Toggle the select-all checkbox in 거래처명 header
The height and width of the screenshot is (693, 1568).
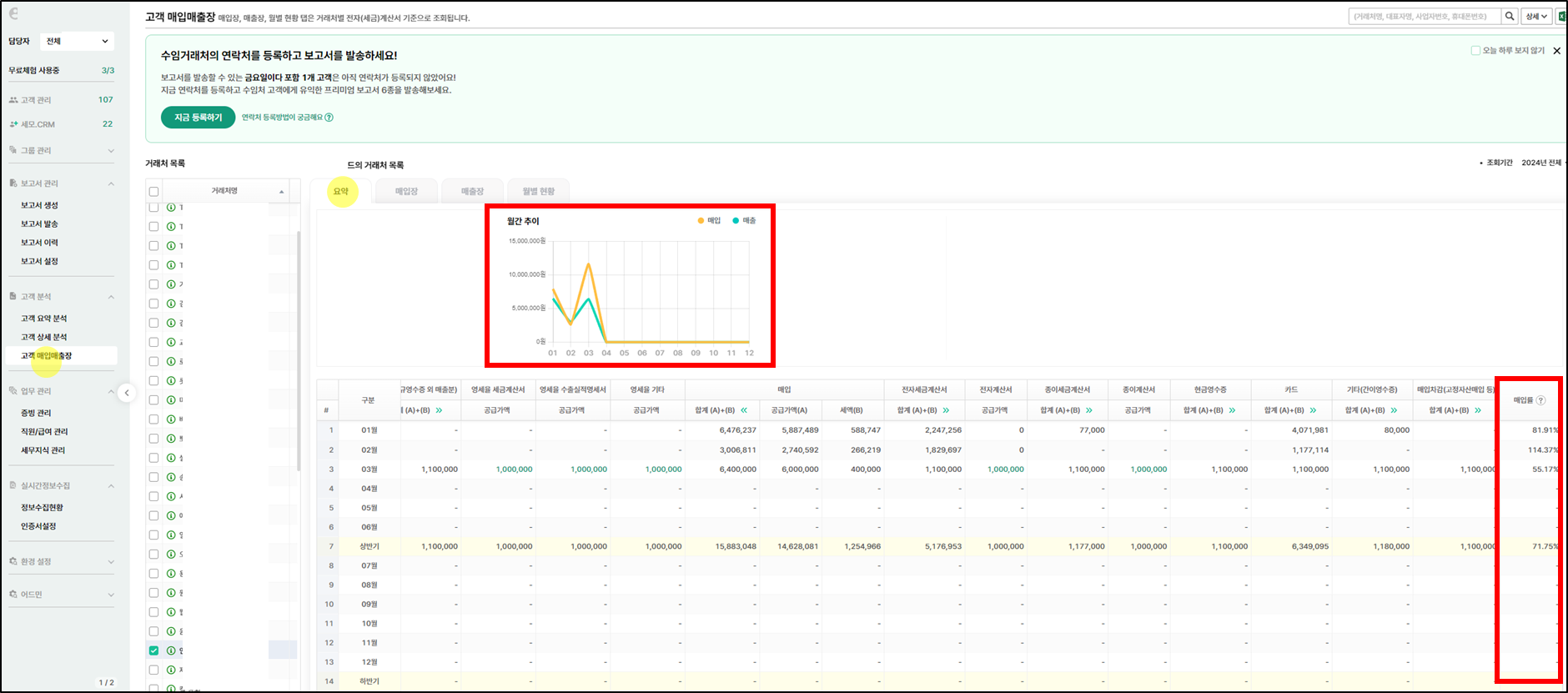[x=153, y=192]
